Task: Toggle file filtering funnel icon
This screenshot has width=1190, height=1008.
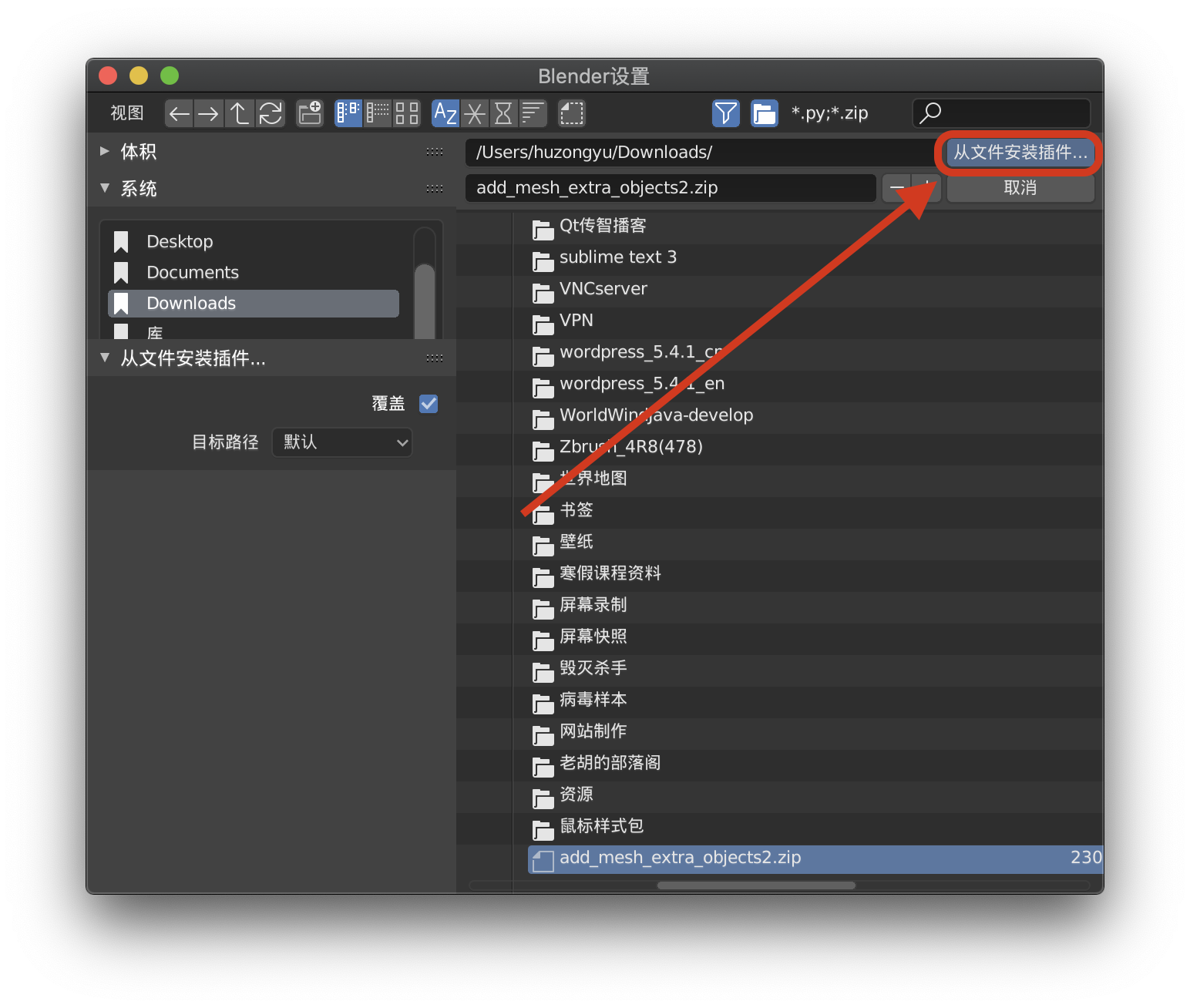Action: pos(725,114)
